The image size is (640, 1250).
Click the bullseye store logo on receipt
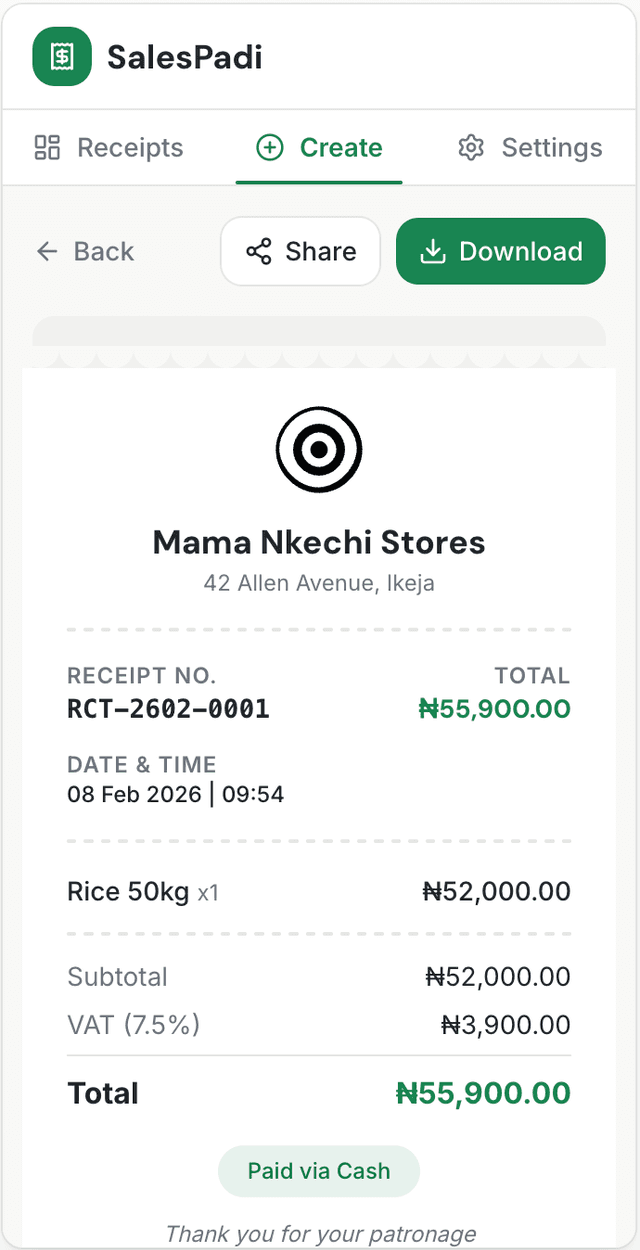tap(319, 449)
